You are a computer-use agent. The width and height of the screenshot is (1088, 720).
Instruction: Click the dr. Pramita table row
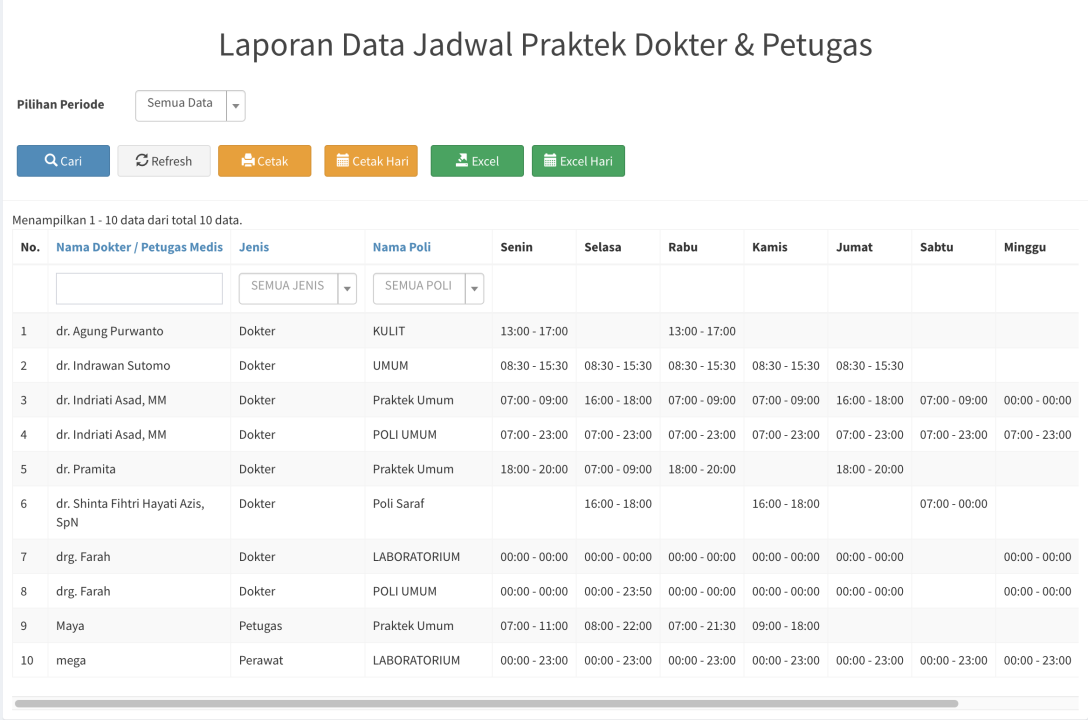click(x=86, y=469)
